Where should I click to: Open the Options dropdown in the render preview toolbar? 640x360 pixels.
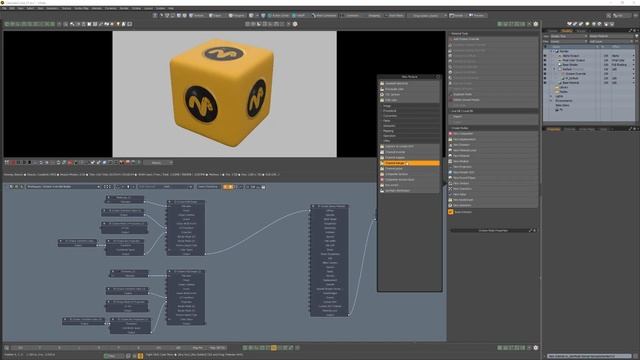(158, 162)
